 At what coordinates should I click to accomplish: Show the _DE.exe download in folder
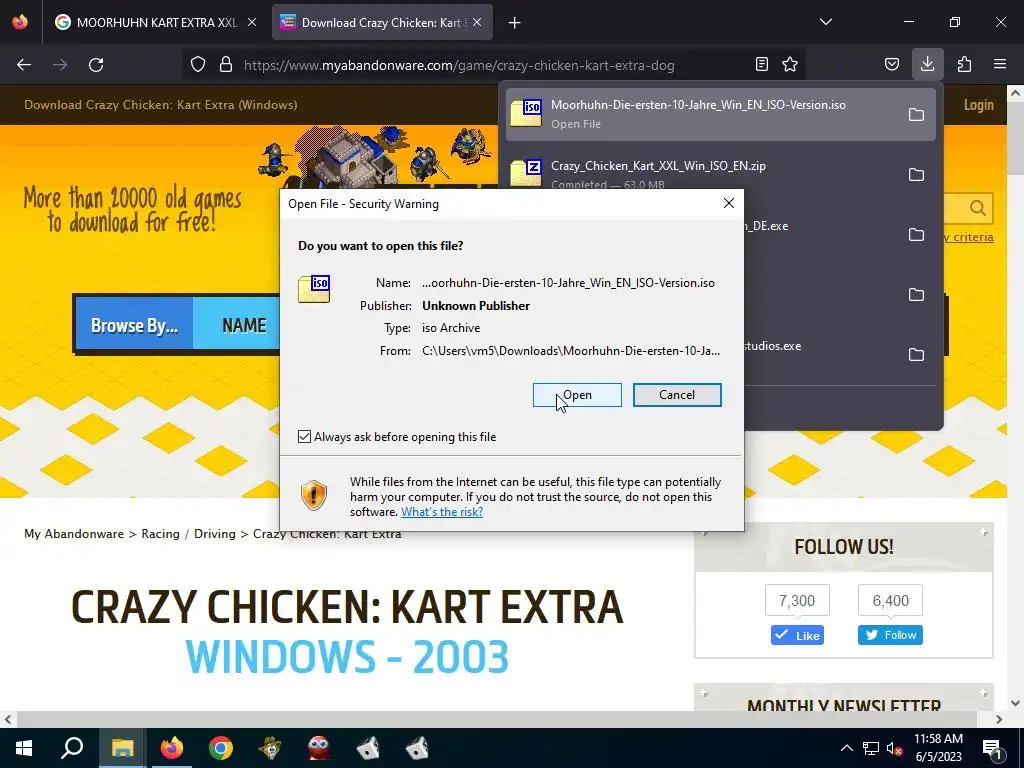point(916,234)
